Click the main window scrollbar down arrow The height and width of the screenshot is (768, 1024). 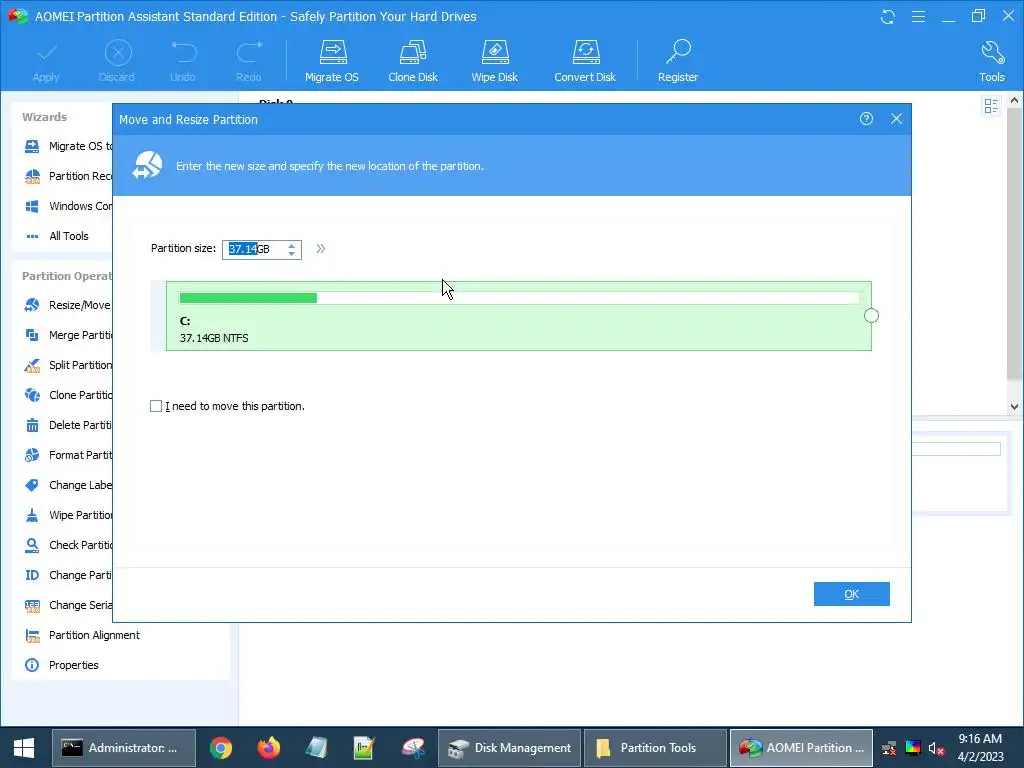tap(1014, 406)
